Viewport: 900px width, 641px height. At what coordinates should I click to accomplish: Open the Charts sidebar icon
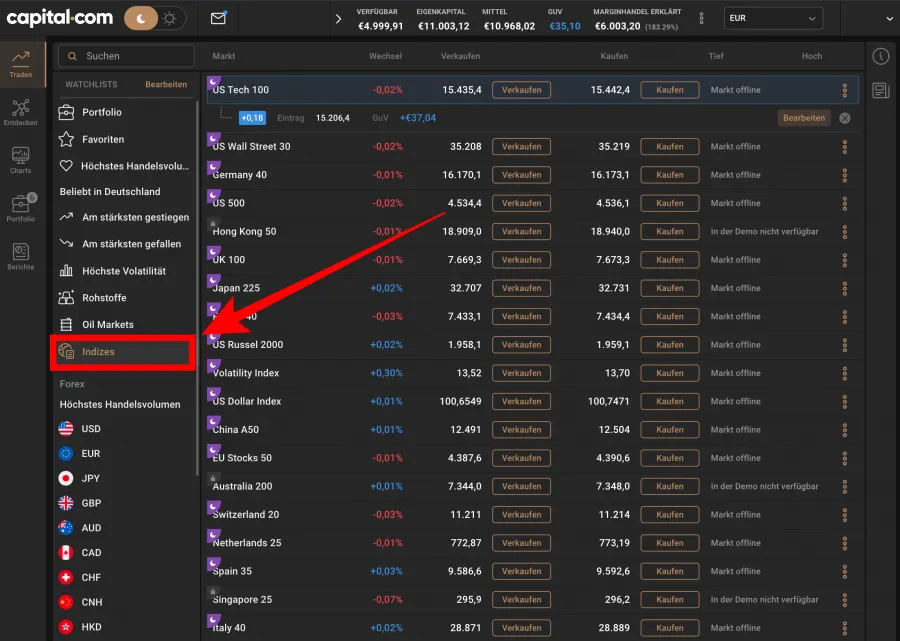20,160
